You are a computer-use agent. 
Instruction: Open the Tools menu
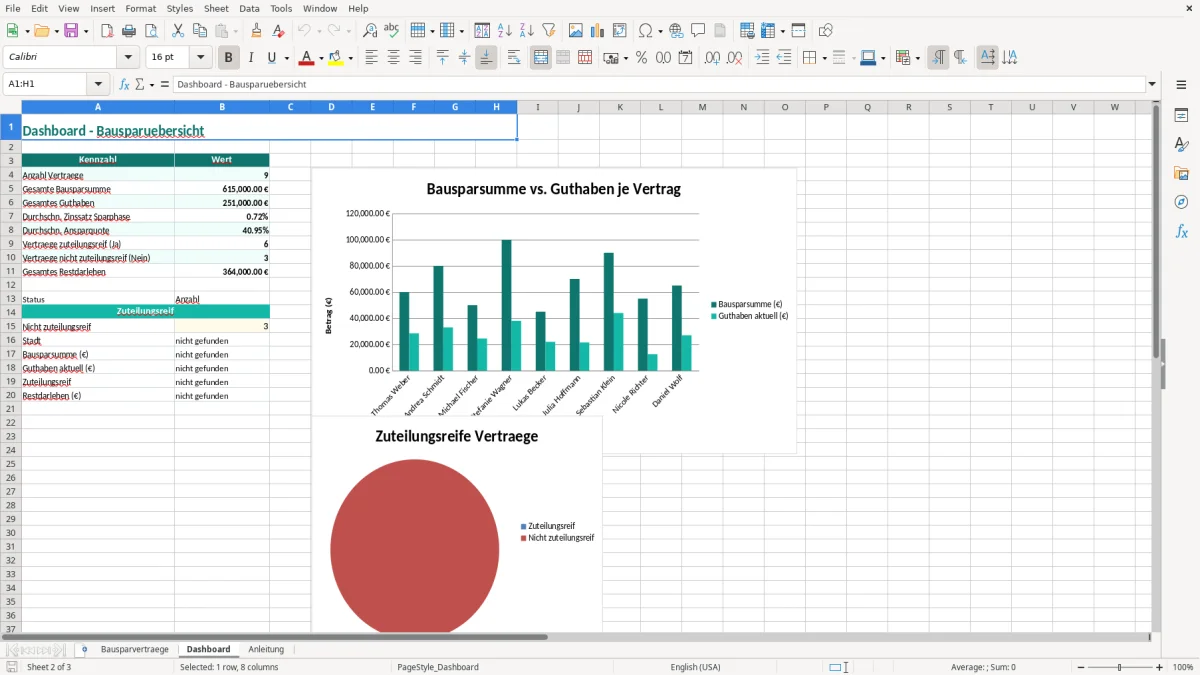coord(281,8)
